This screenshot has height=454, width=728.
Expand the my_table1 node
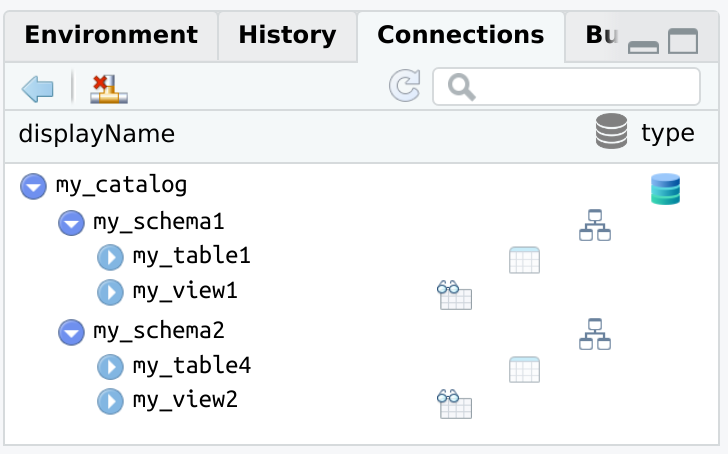[x=109, y=258]
